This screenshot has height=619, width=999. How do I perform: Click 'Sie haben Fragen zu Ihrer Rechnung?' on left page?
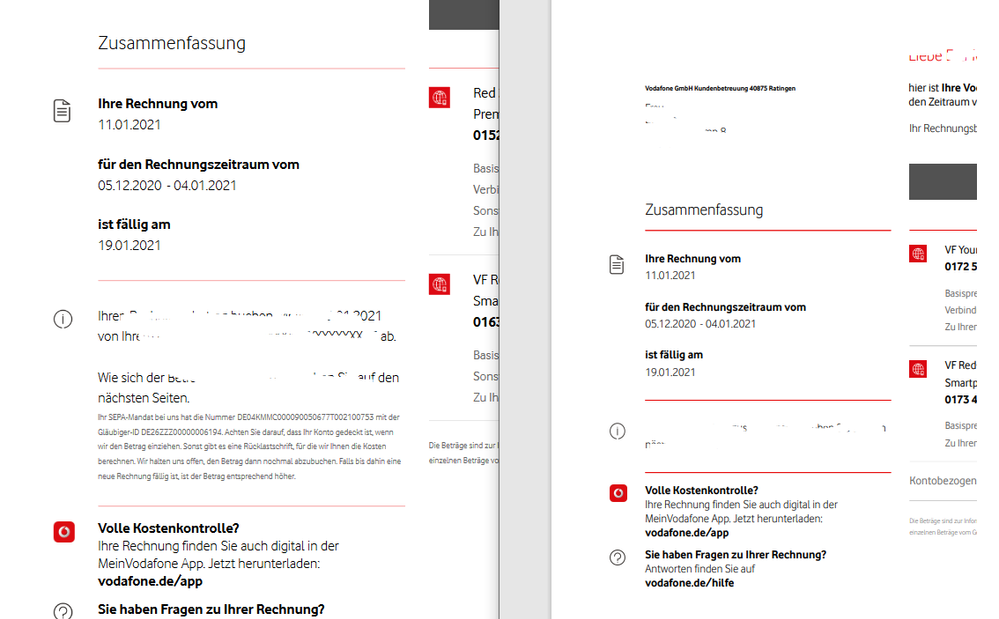tap(211, 609)
